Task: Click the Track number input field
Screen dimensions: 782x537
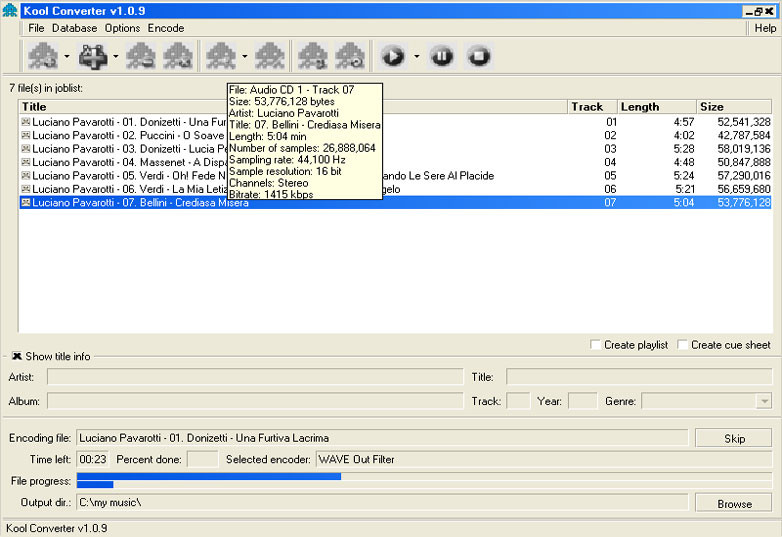Action: [518, 401]
